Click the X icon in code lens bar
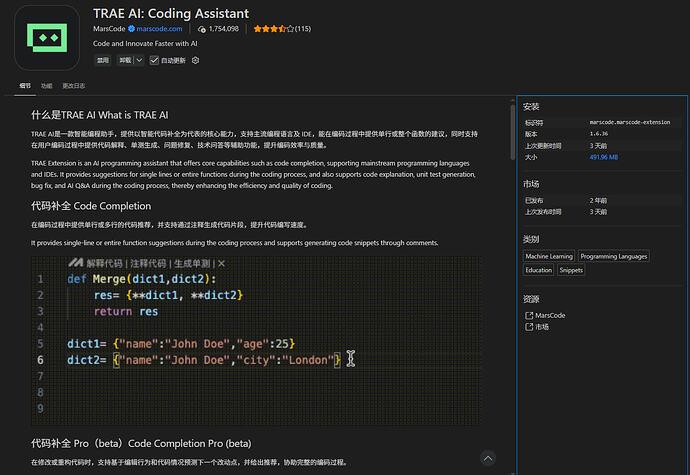690x475 pixels. point(221,264)
